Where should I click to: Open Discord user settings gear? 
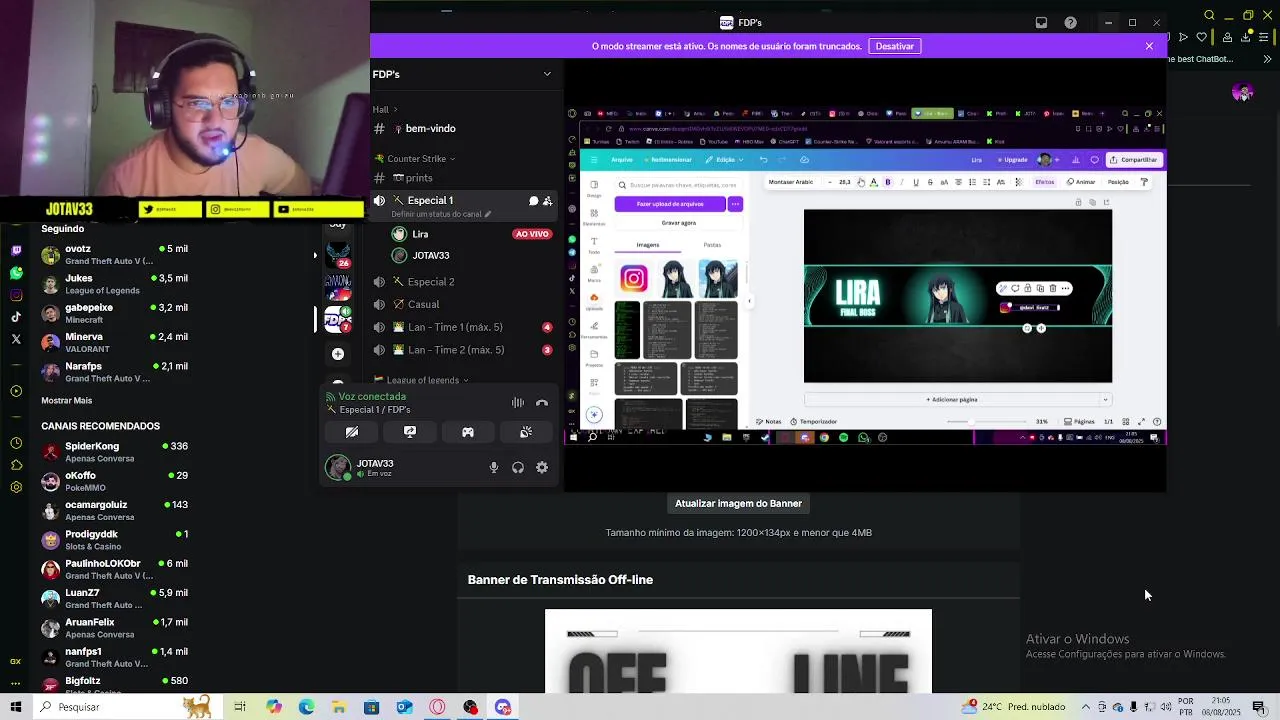point(542,467)
